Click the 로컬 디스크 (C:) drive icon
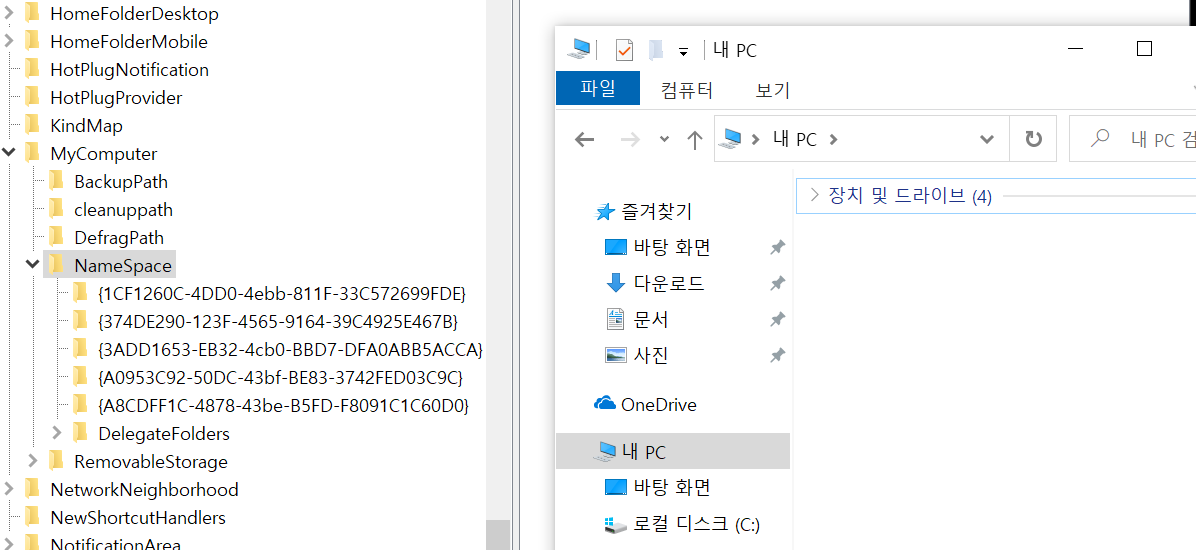The image size is (1196, 550). pyautogui.click(x=615, y=524)
